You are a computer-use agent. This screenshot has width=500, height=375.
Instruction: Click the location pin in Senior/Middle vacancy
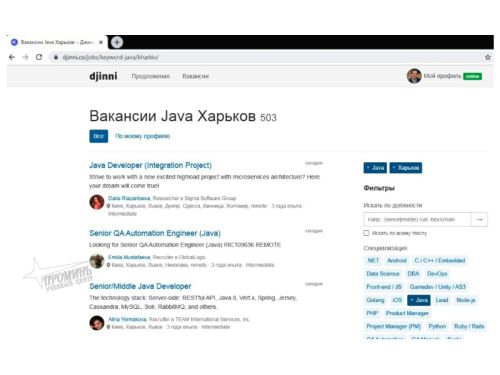[x=108, y=327]
